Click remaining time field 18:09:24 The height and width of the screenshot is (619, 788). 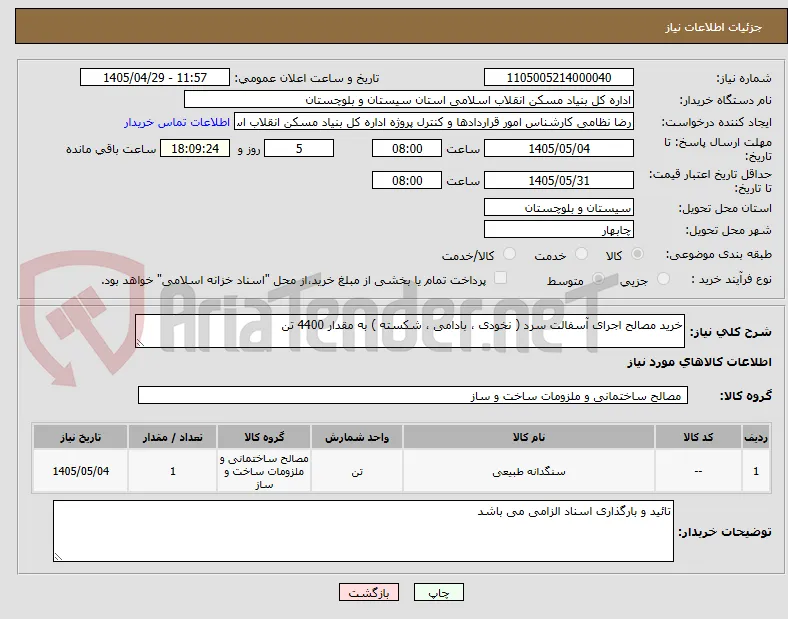pyautogui.click(x=195, y=148)
